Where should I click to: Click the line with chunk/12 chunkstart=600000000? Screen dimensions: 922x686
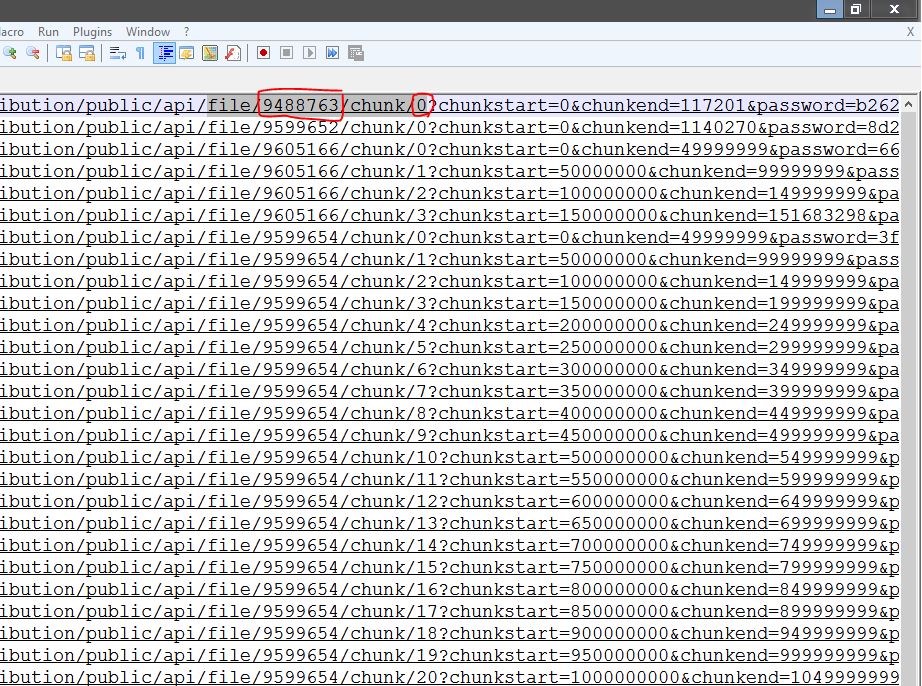tap(450, 501)
